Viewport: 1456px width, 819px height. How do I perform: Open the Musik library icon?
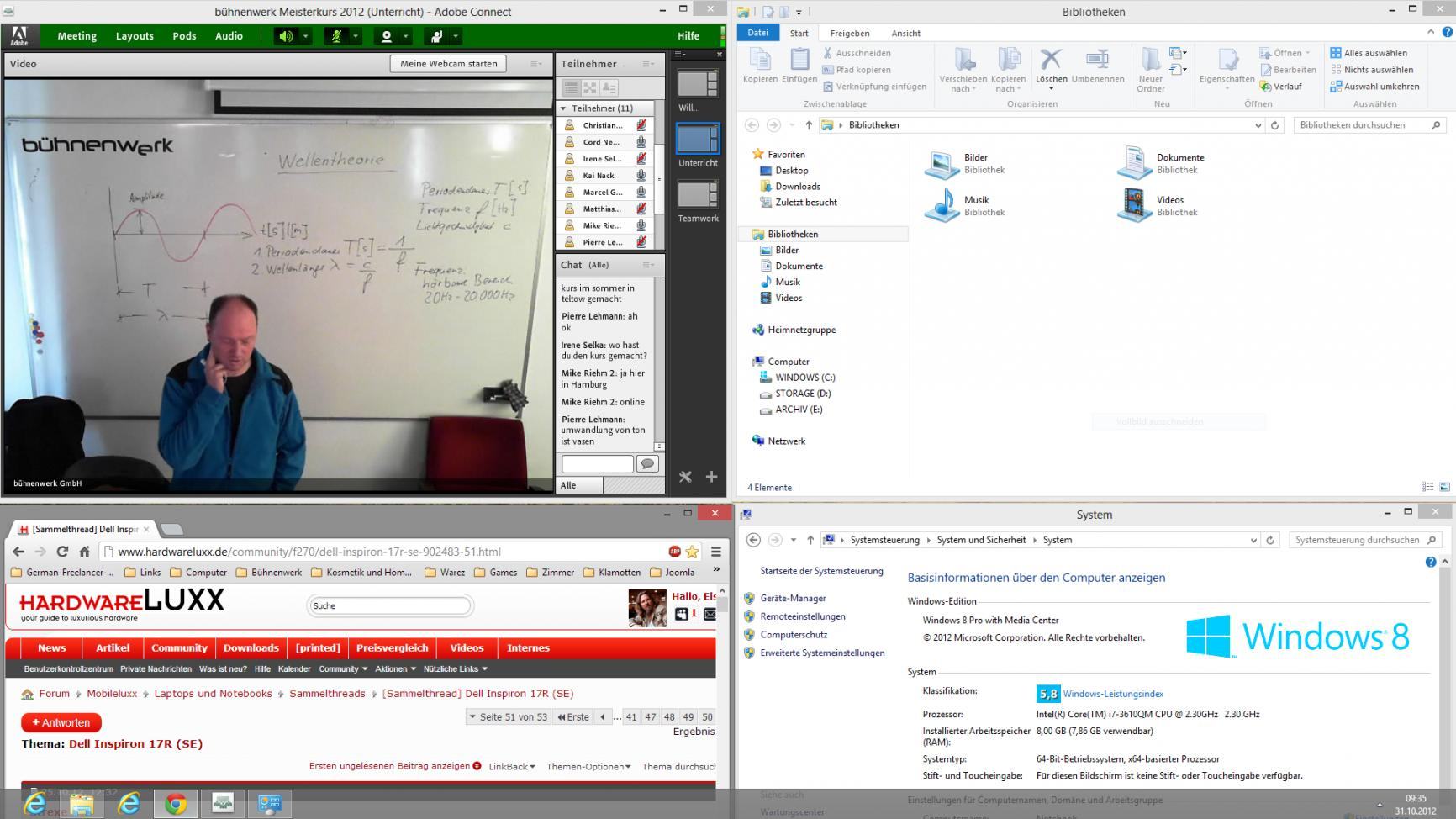tap(942, 205)
